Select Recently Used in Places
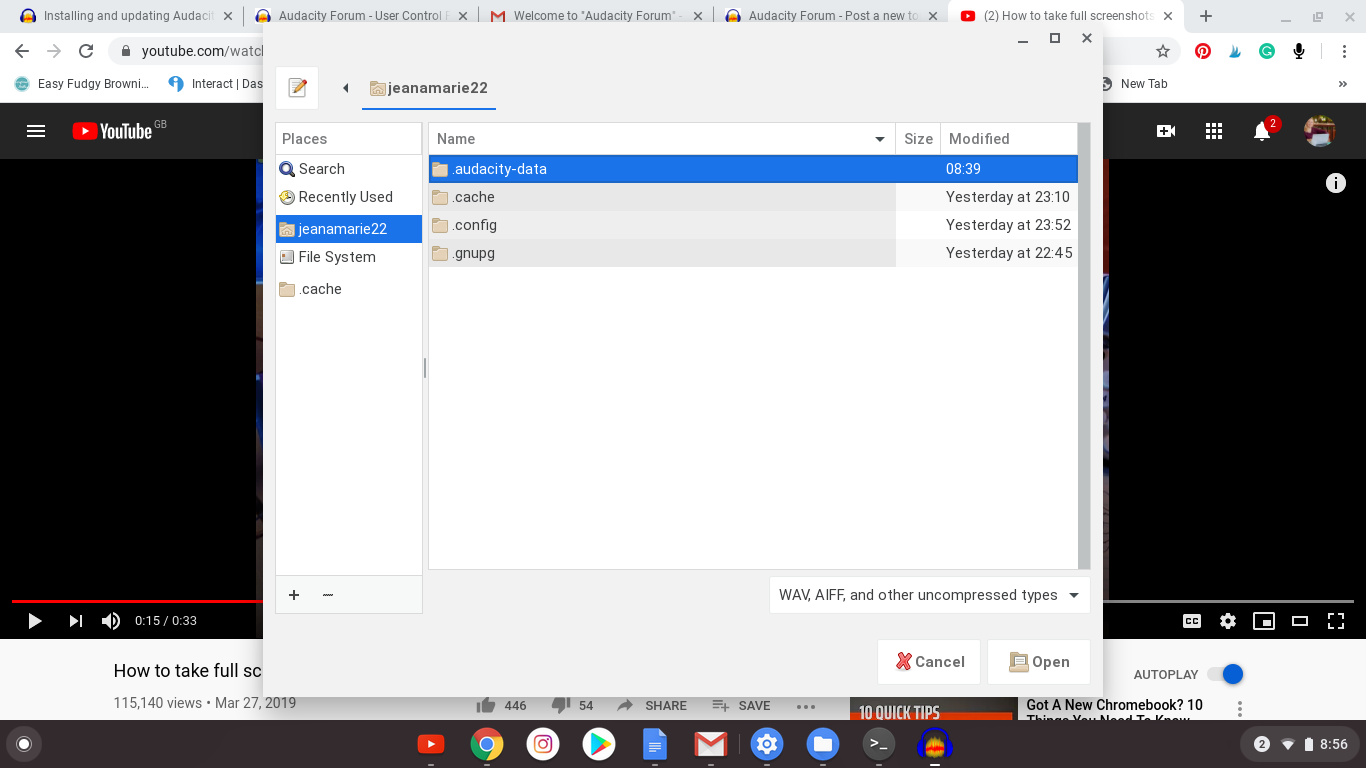Image resolution: width=1366 pixels, height=768 pixels. click(345, 197)
